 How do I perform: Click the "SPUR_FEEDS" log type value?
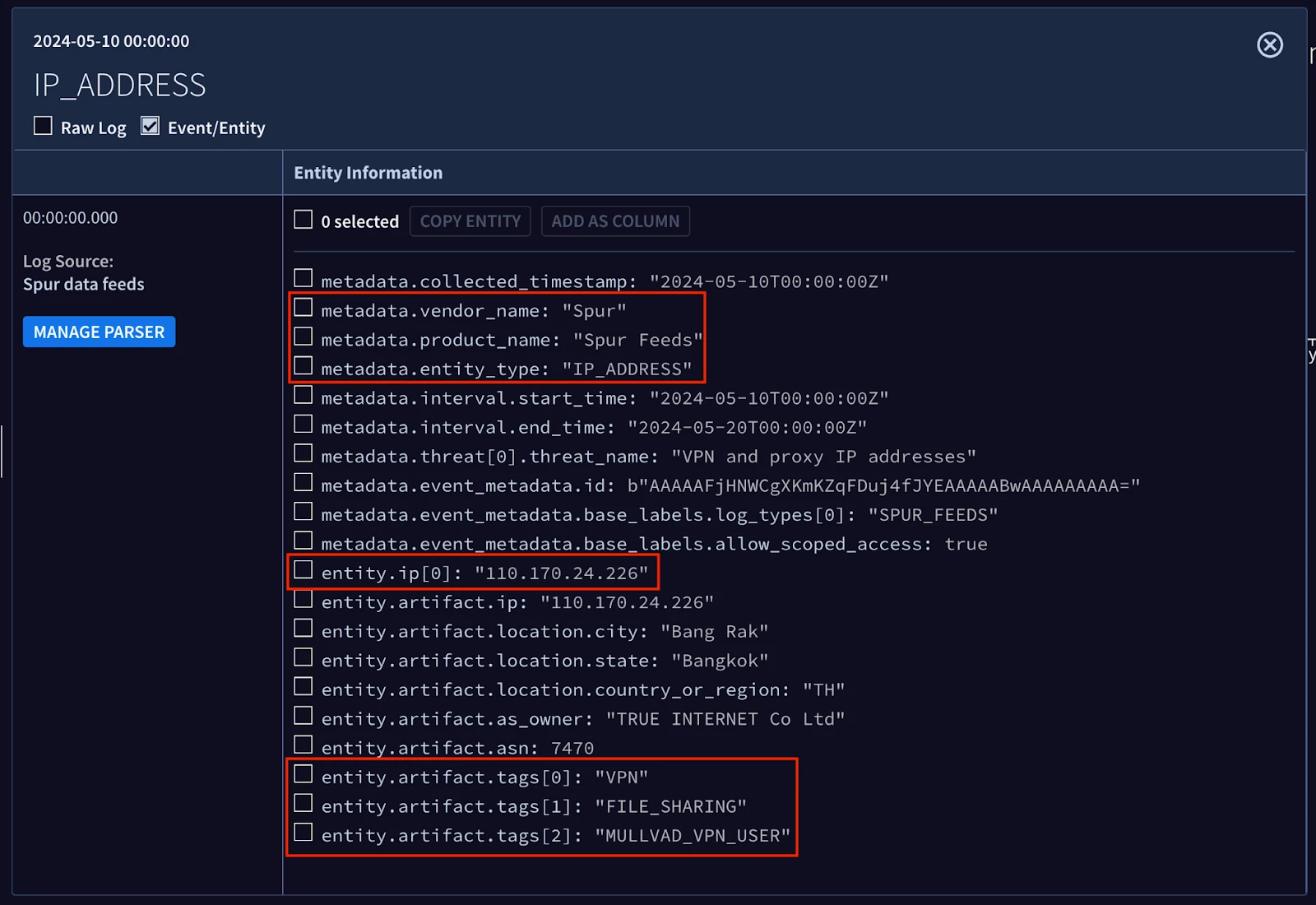pos(933,515)
